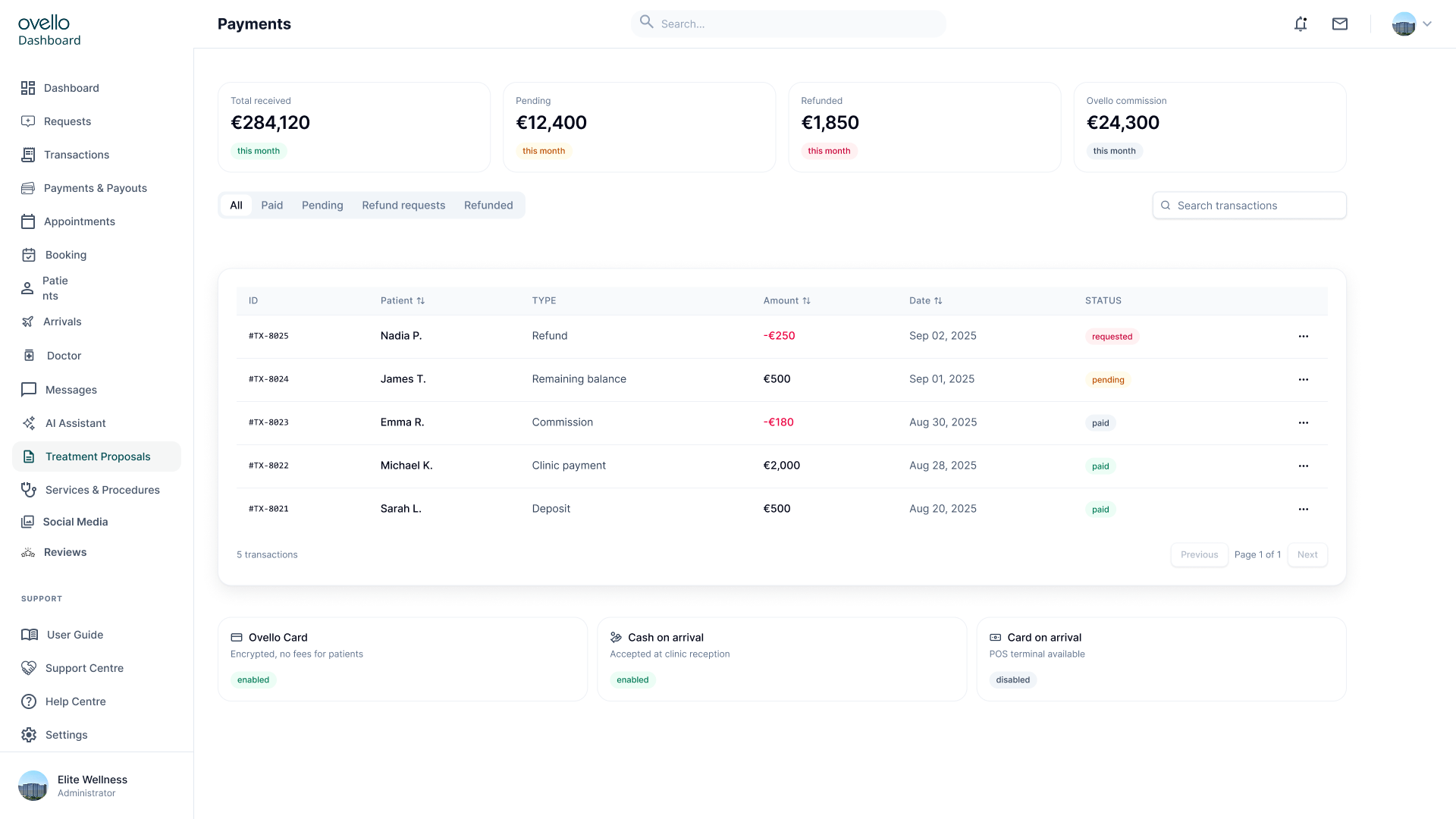This screenshot has height=819, width=1456.
Task: Click the enabled badge under Cash on arrival
Action: [632, 680]
